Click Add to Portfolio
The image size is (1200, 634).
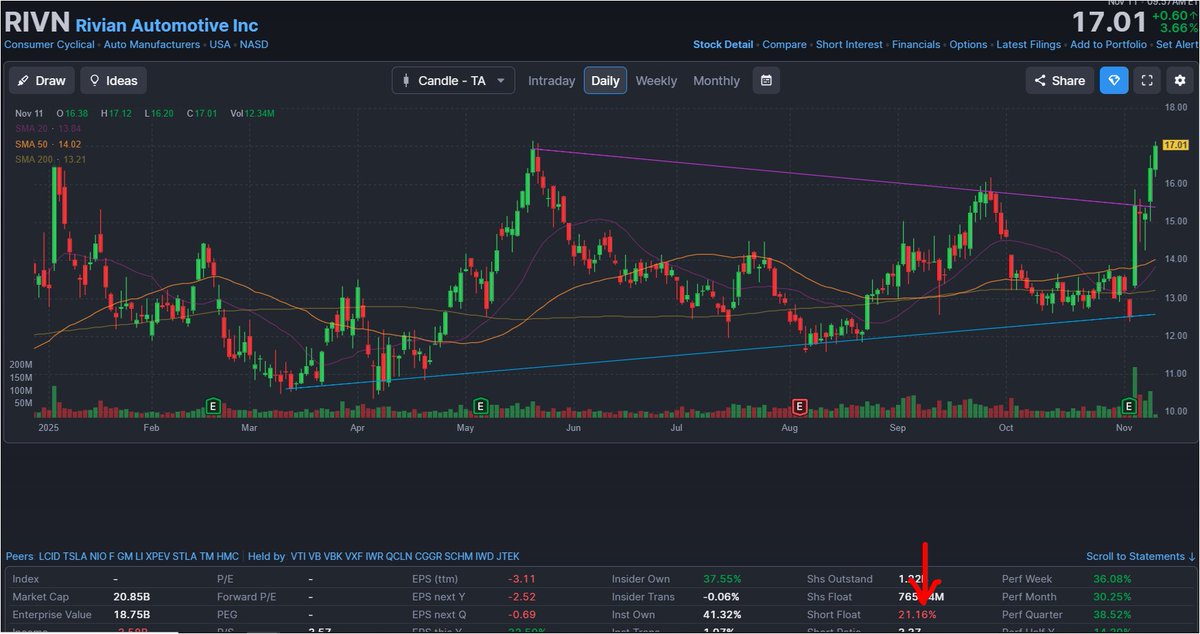[x=1109, y=44]
